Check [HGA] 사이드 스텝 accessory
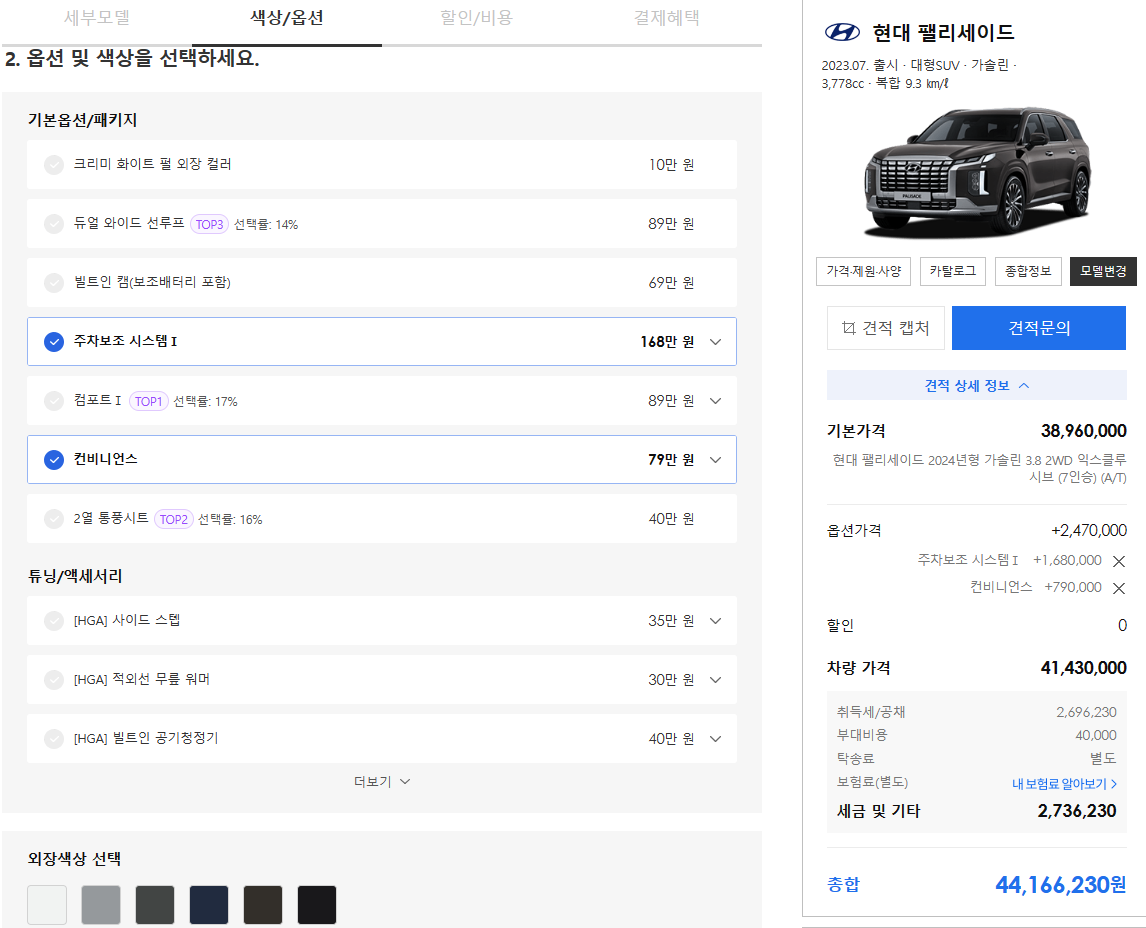This screenshot has height=928, width=1146. pos(53,620)
